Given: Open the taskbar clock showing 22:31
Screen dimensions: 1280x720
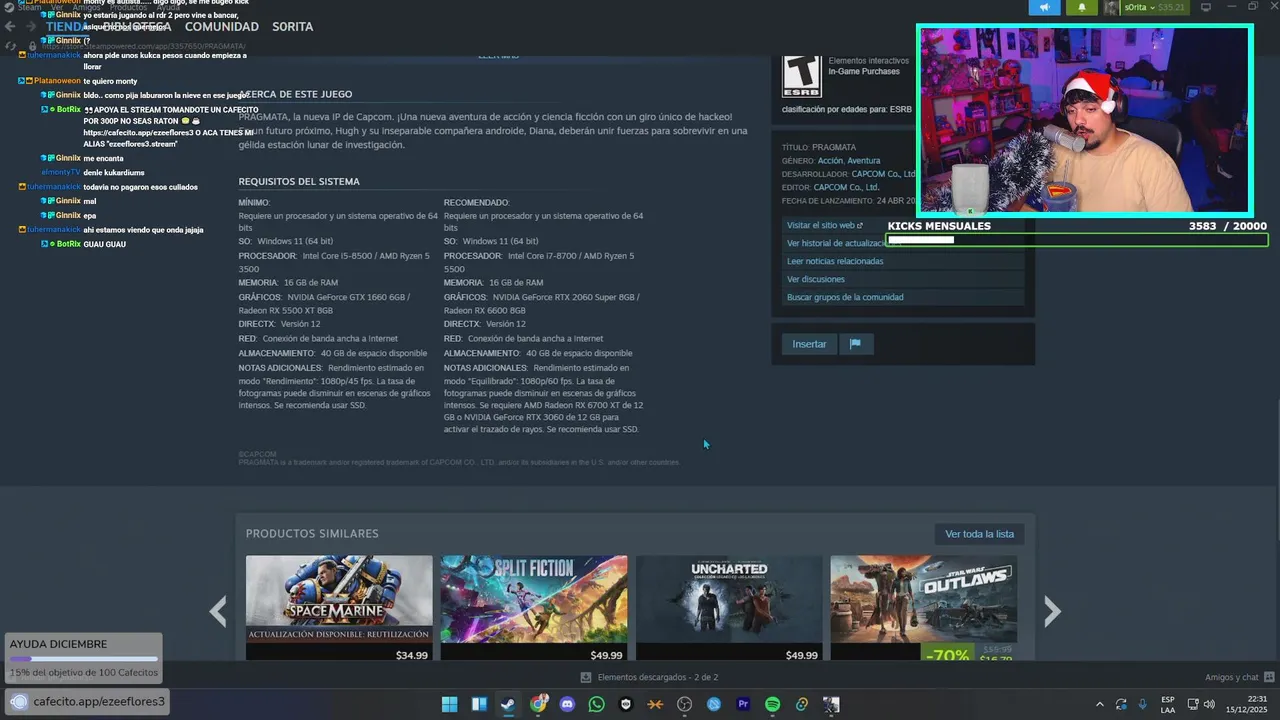Looking at the screenshot, I should point(1246,704).
